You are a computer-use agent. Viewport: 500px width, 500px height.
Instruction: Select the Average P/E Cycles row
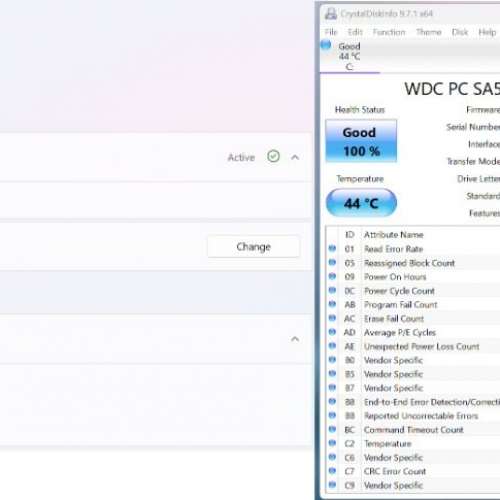(413, 333)
